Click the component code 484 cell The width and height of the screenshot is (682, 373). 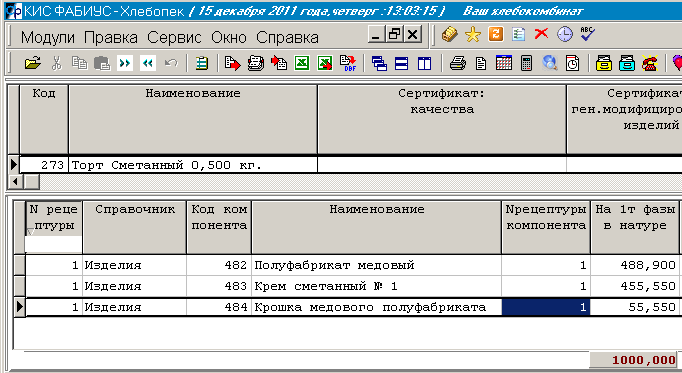pos(219,307)
